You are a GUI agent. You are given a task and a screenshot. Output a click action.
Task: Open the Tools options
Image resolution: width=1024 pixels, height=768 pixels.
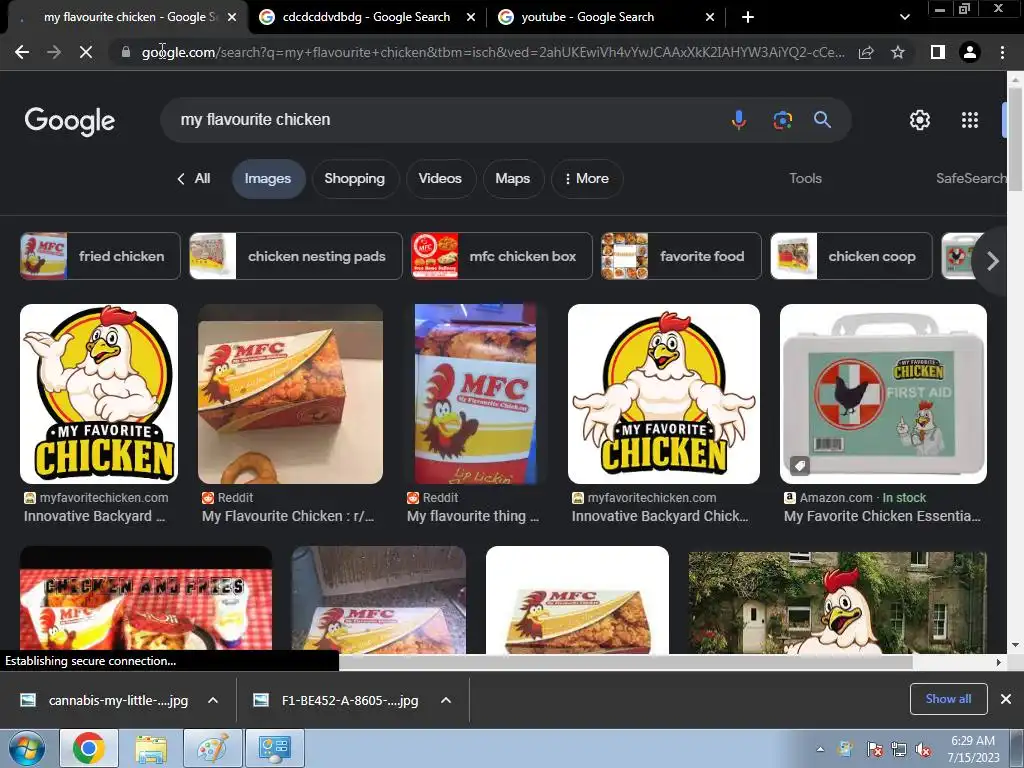pyautogui.click(x=805, y=178)
